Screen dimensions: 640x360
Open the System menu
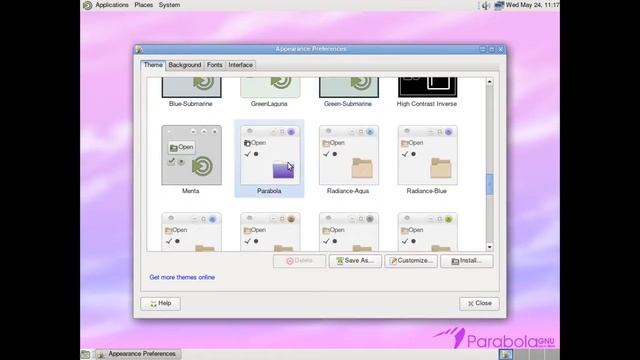[169, 5]
